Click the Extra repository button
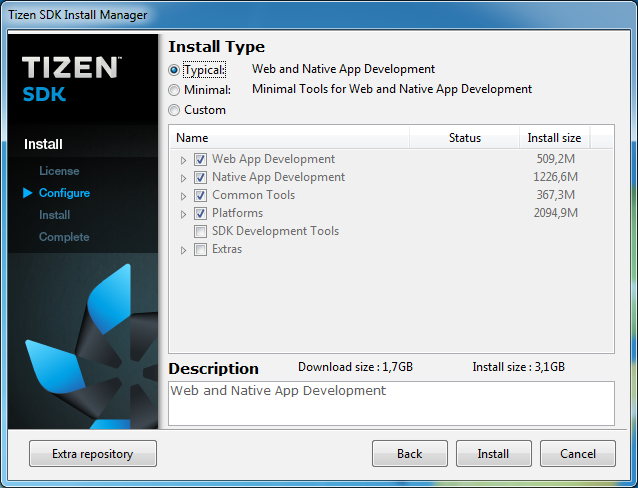 pos(93,453)
